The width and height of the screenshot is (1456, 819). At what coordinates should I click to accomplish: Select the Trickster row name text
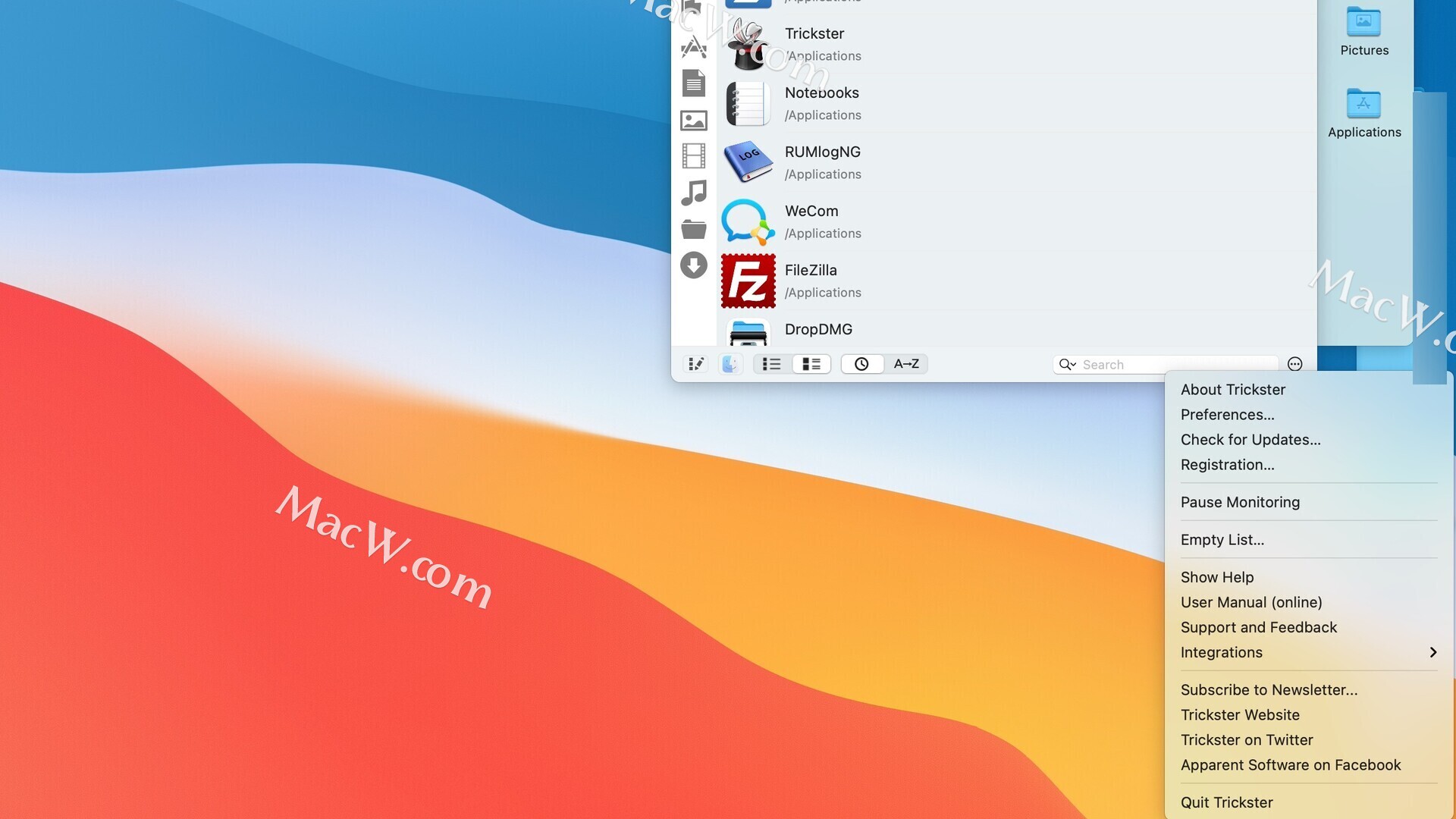(814, 33)
